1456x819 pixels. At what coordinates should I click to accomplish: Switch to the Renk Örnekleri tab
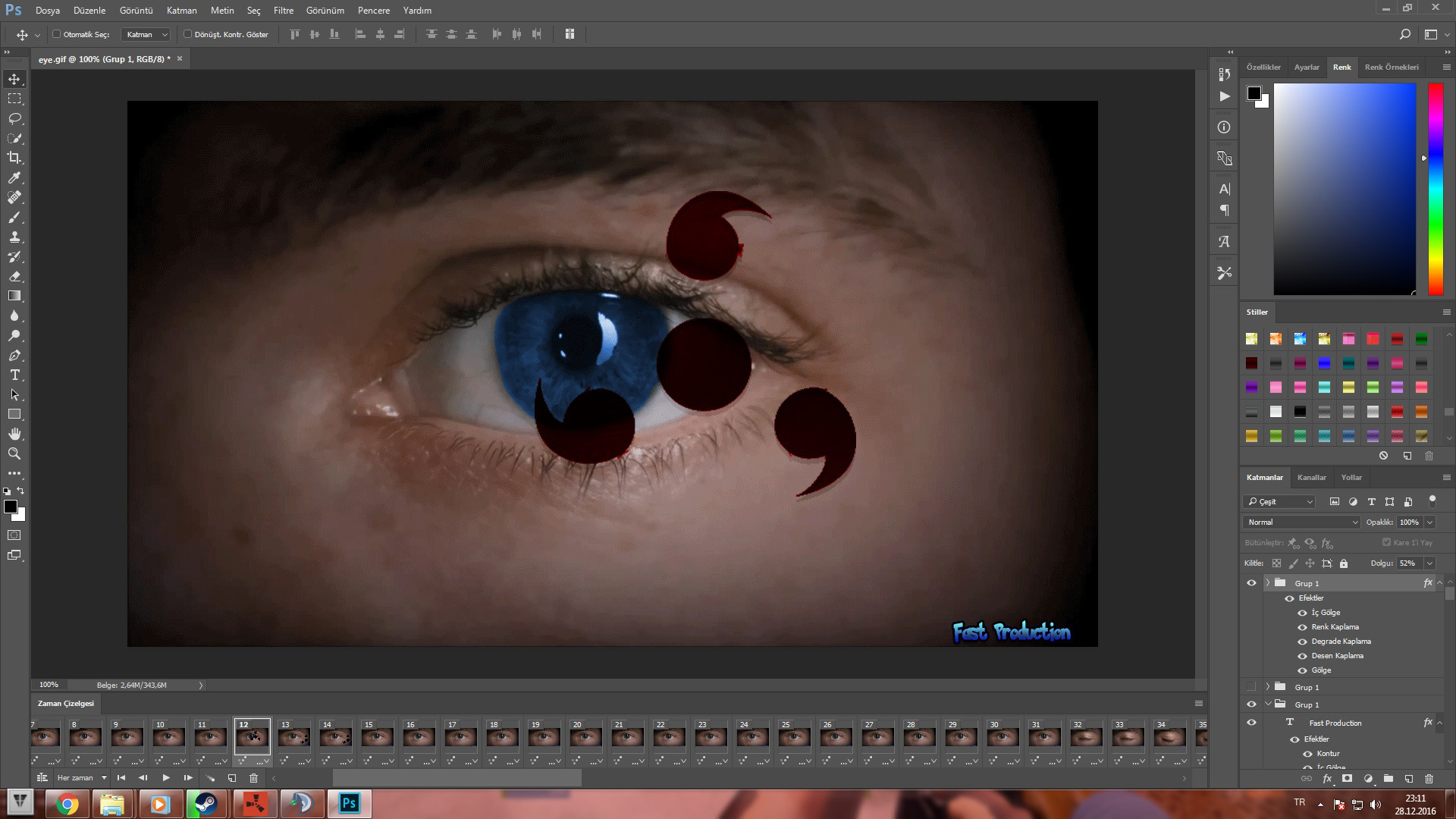coord(1391,67)
